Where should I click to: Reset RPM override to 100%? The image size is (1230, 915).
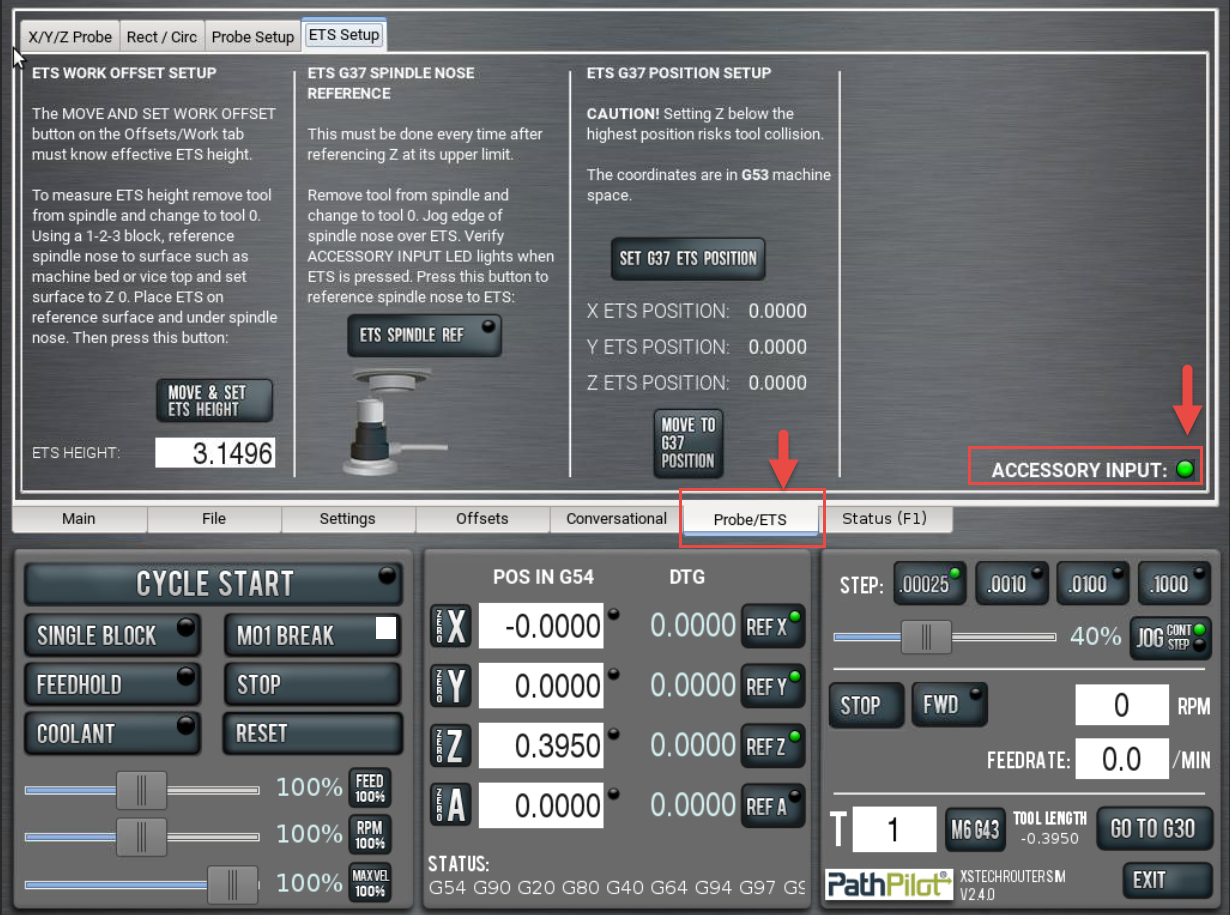369,835
